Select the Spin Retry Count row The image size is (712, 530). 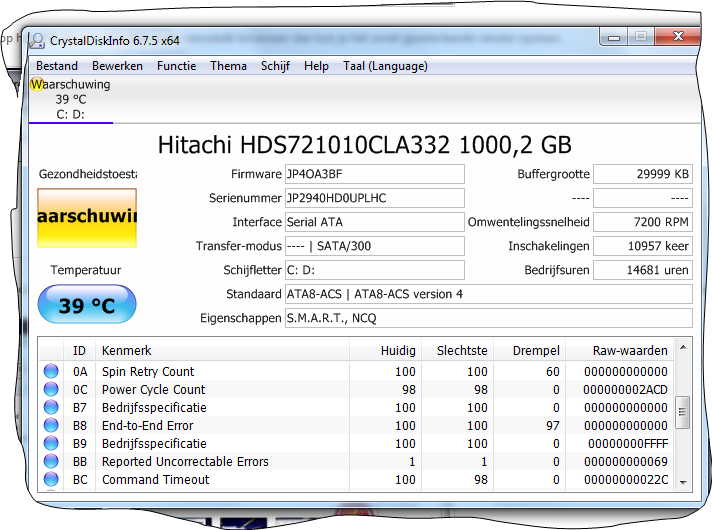[356, 371]
